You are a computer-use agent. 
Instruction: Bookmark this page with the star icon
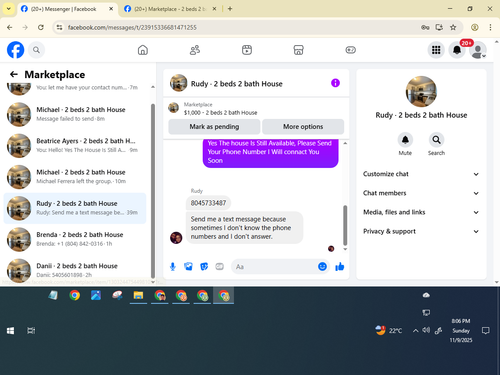coord(453,27)
